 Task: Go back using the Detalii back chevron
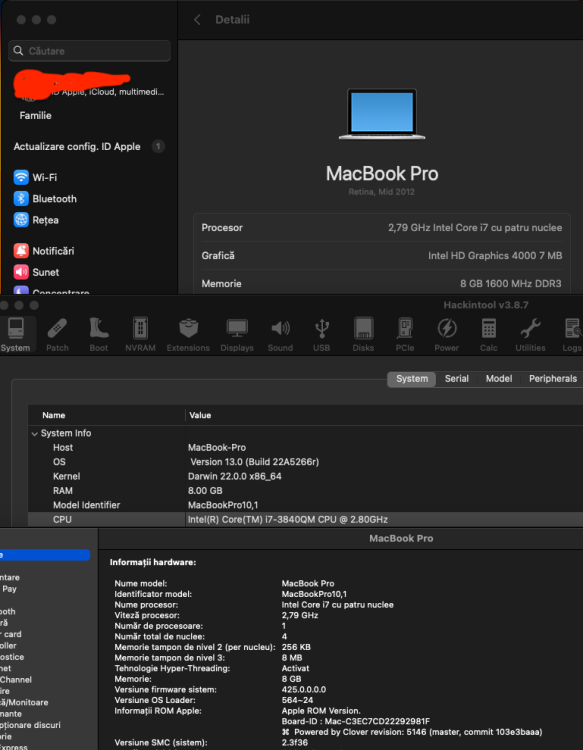tap(197, 20)
